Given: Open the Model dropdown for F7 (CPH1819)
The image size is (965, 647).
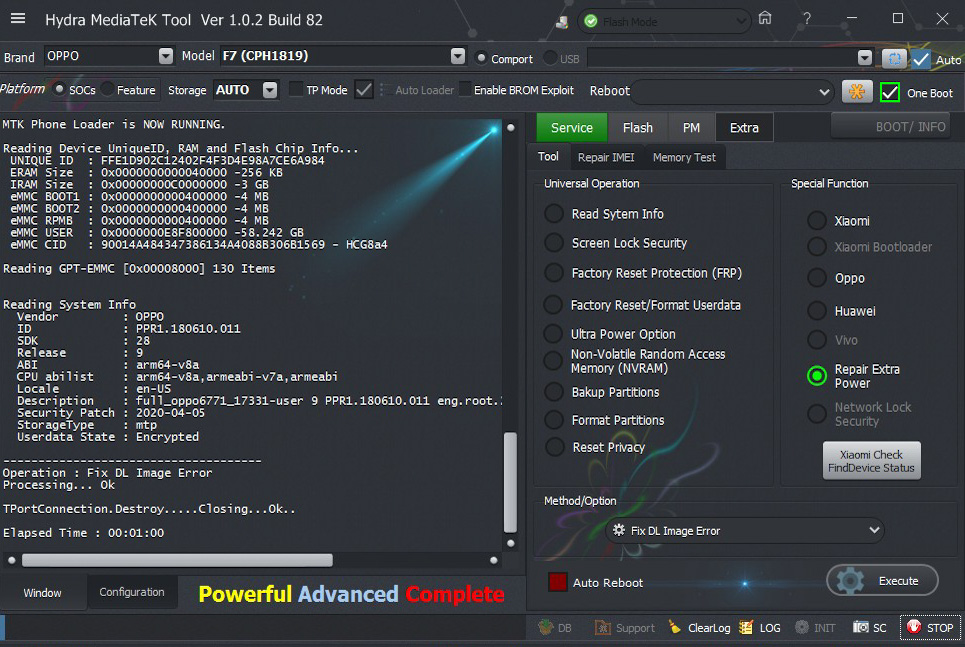Looking at the screenshot, I should tap(458, 57).
